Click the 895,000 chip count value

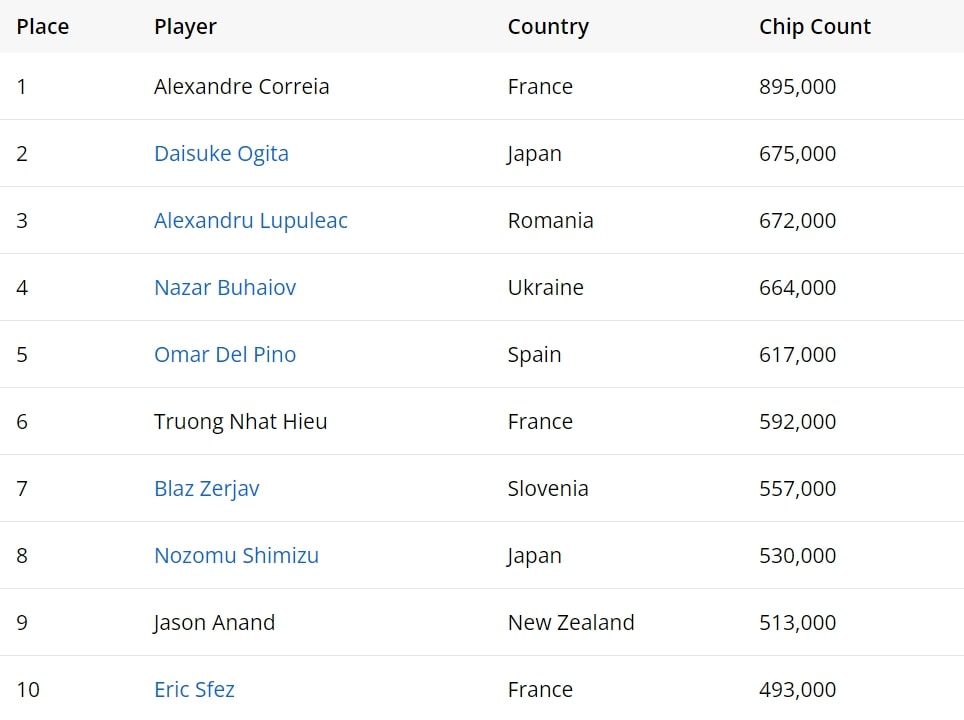pyautogui.click(x=797, y=87)
